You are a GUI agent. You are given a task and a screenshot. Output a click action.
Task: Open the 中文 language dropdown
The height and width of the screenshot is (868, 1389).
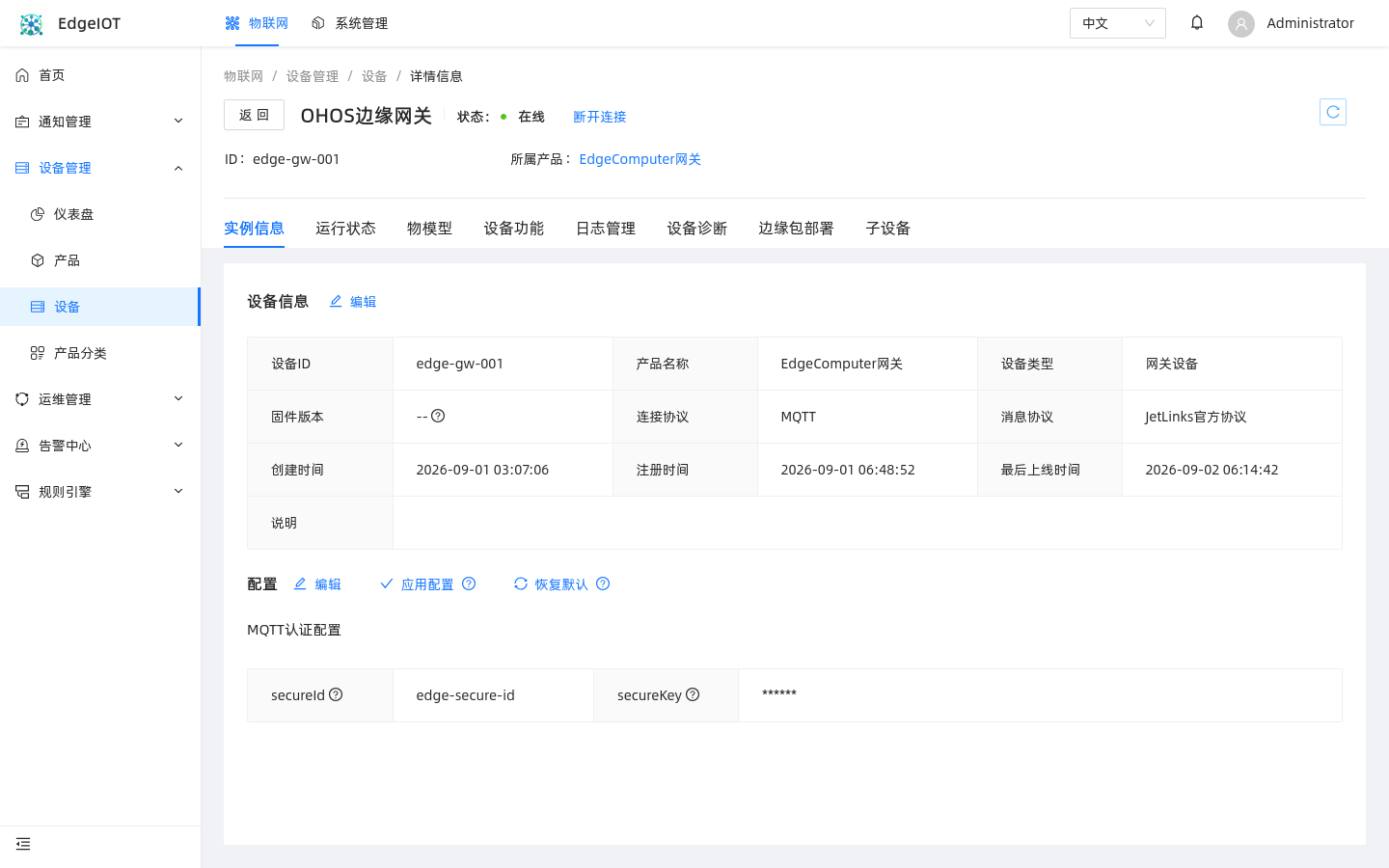click(1118, 23)
